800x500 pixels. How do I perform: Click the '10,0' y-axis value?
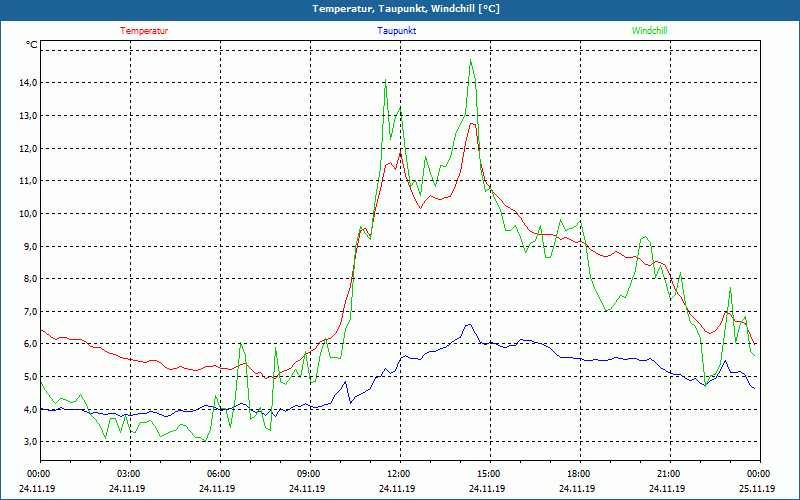click(29, 213)
